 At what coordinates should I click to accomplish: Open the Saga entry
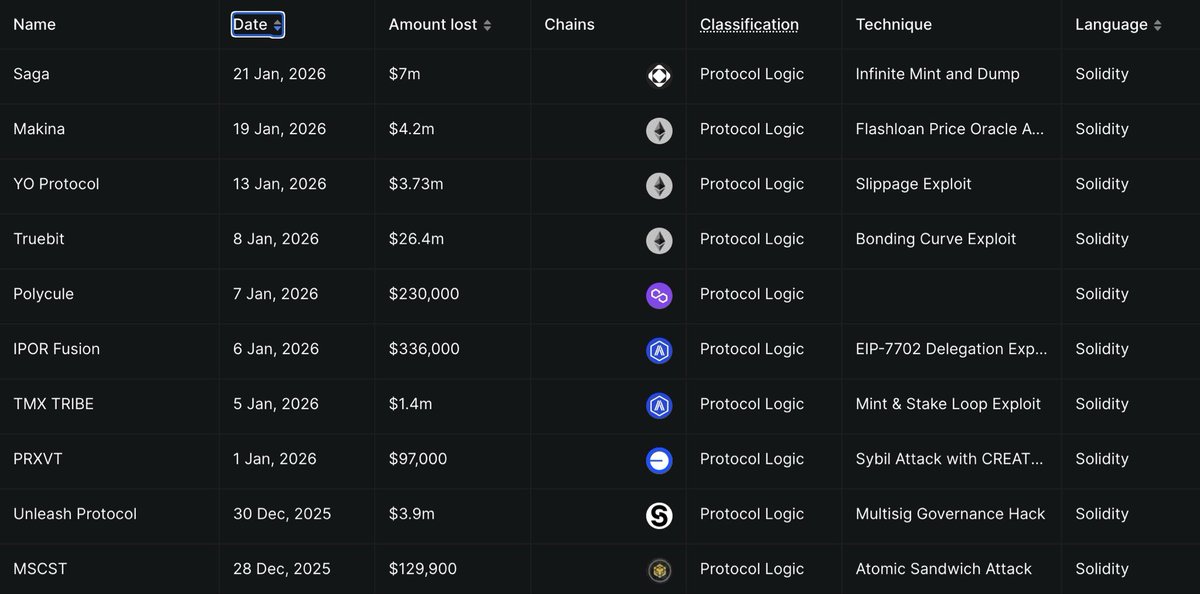click(x=32, y=74)
